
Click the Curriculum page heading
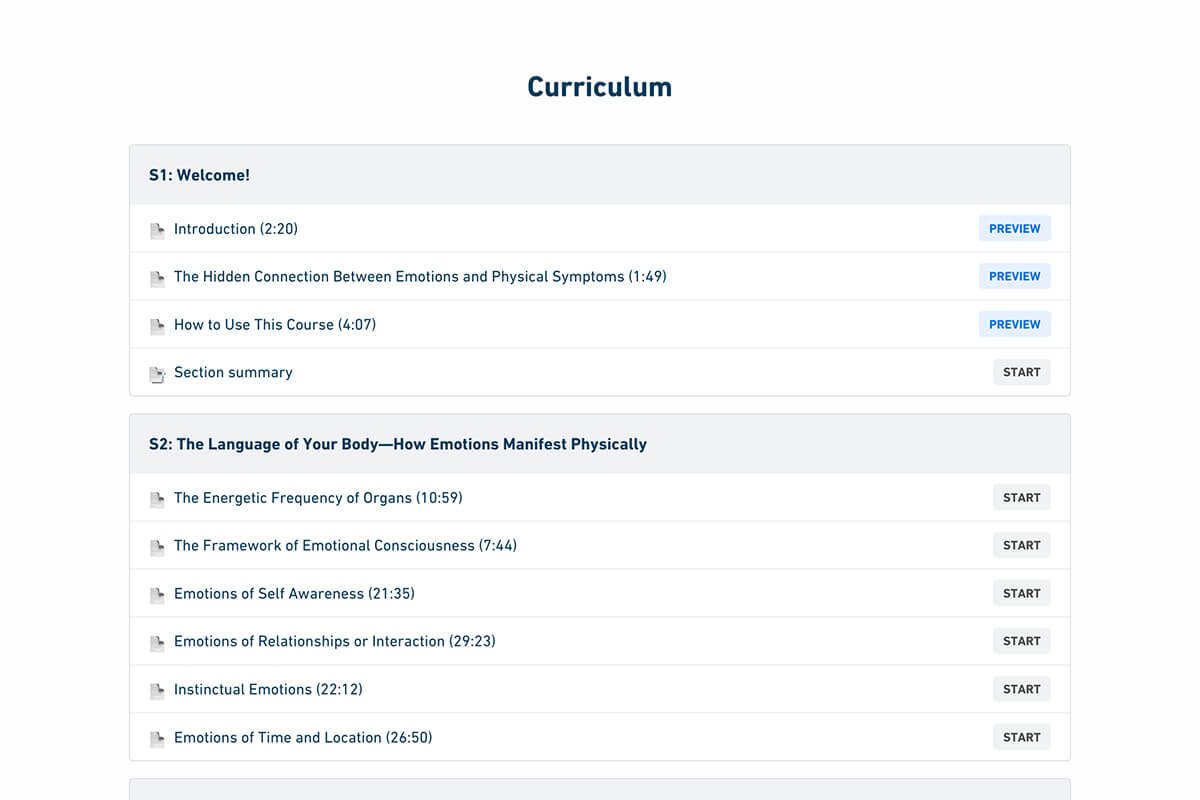click(600, 87)
